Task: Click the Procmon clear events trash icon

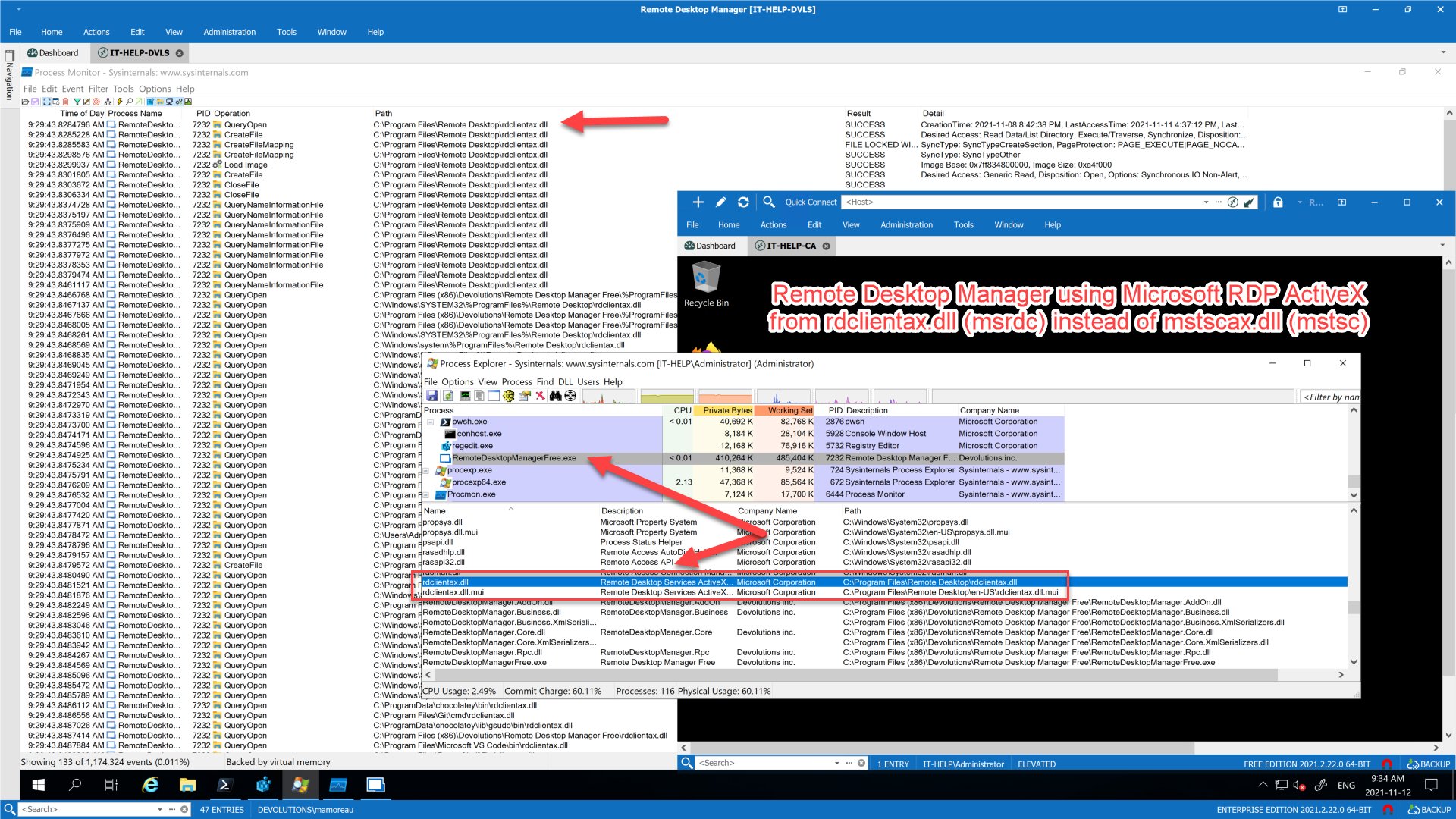Action: coord(65,102)
